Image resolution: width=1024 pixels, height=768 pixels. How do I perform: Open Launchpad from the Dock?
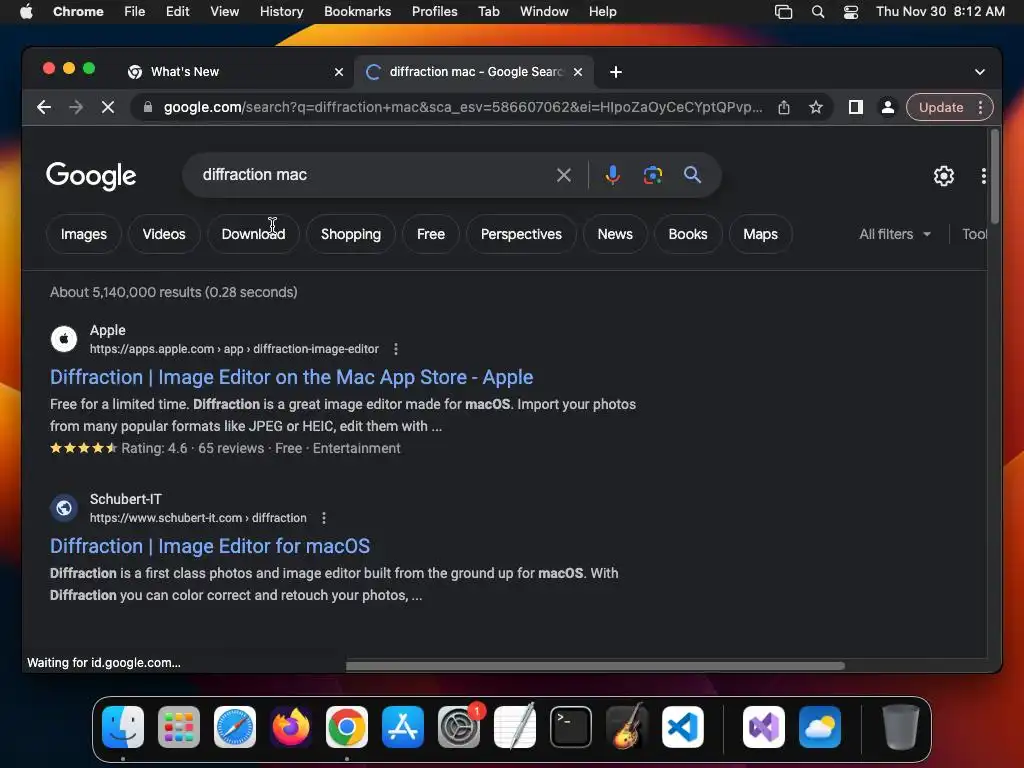179,727
